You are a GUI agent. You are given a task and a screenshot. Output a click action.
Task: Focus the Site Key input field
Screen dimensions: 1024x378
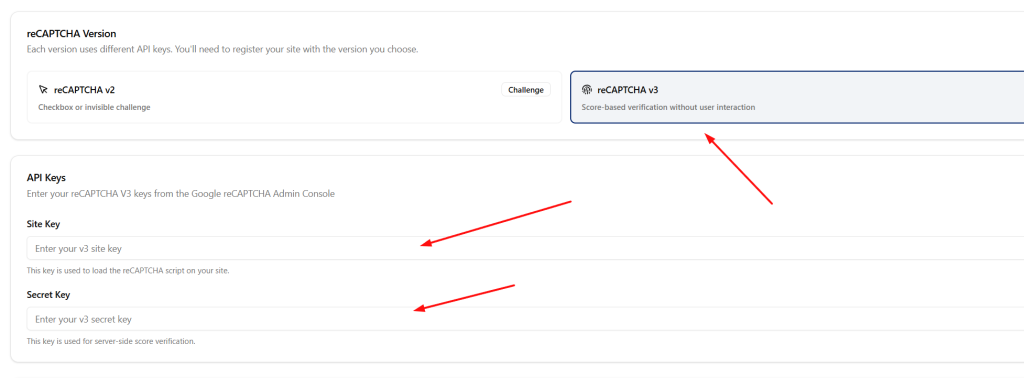pos(525,249)
